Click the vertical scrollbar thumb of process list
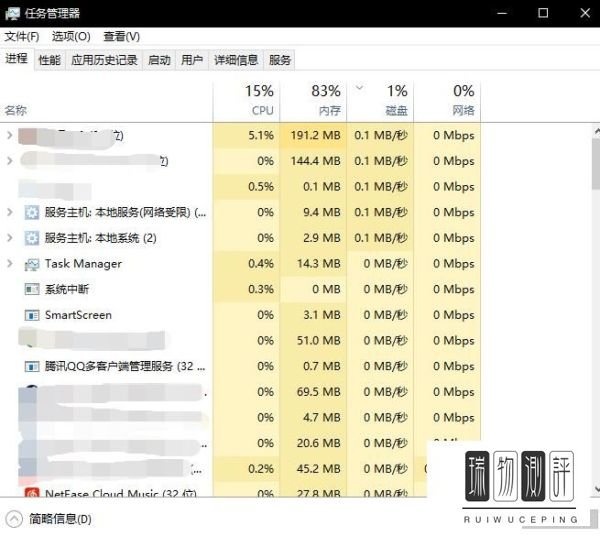 pyautogui.click(x=596, y=164)
